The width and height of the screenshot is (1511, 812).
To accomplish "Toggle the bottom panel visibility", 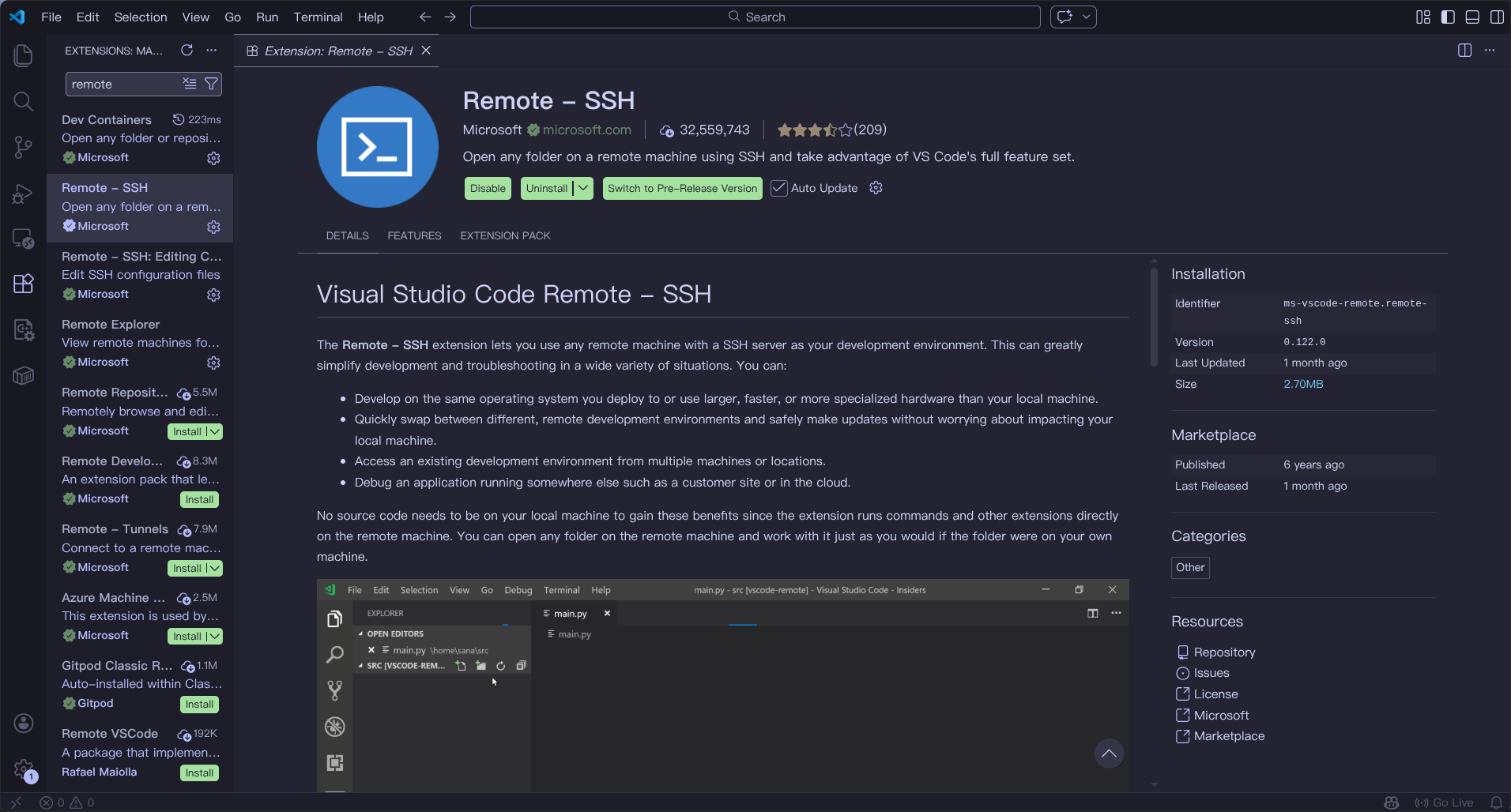I will click(x=1472, y=17).
